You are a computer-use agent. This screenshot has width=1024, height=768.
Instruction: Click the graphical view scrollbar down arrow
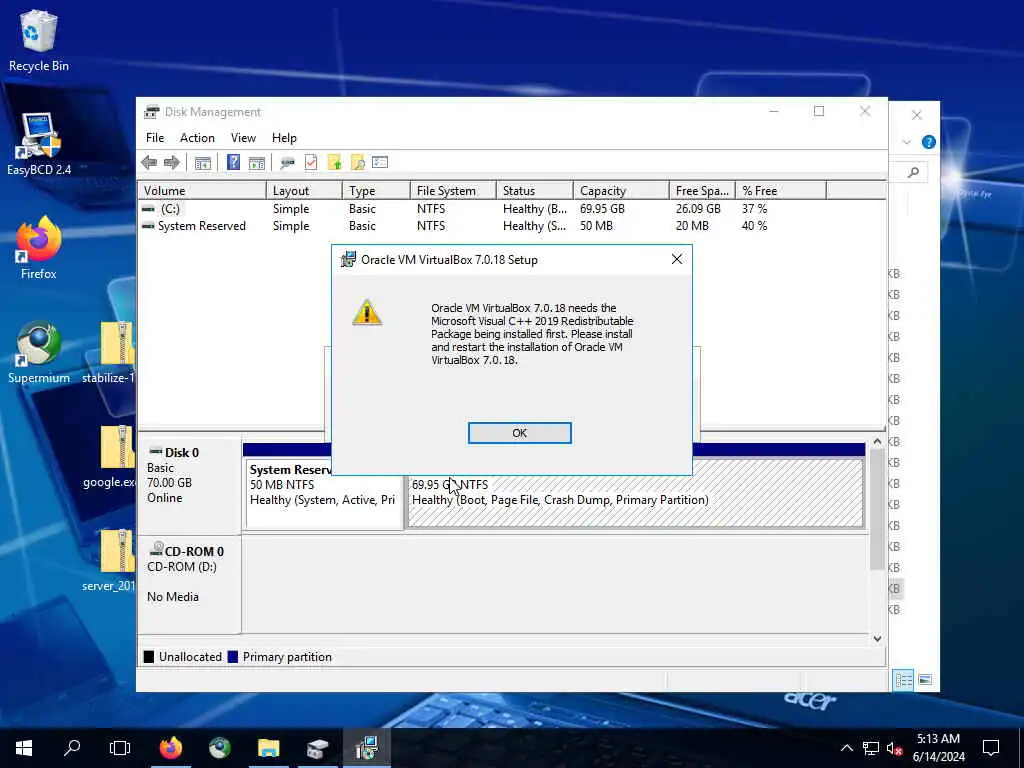coord(877,639)
